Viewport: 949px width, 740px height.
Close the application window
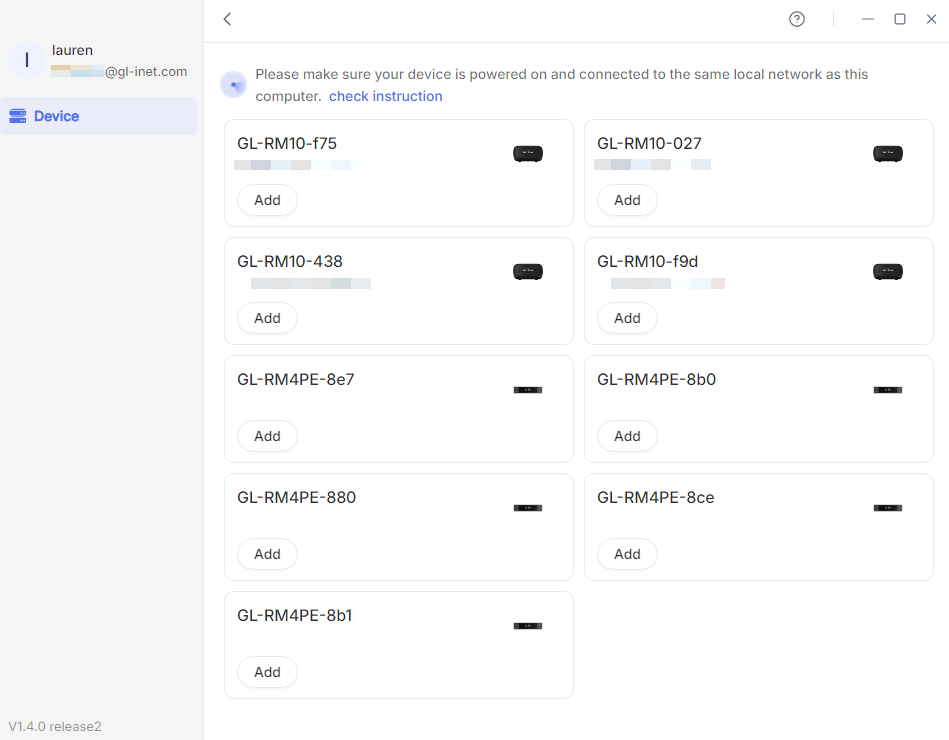931,19
